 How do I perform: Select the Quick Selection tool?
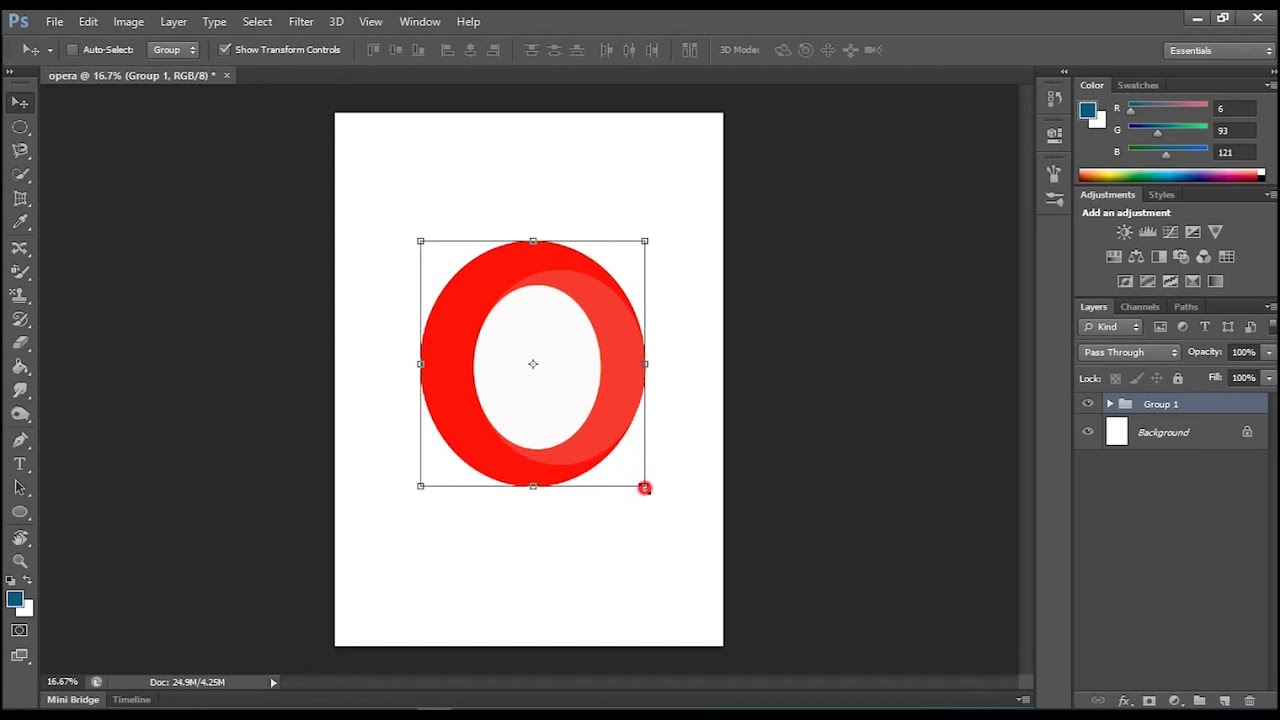[x=20, y=175]
